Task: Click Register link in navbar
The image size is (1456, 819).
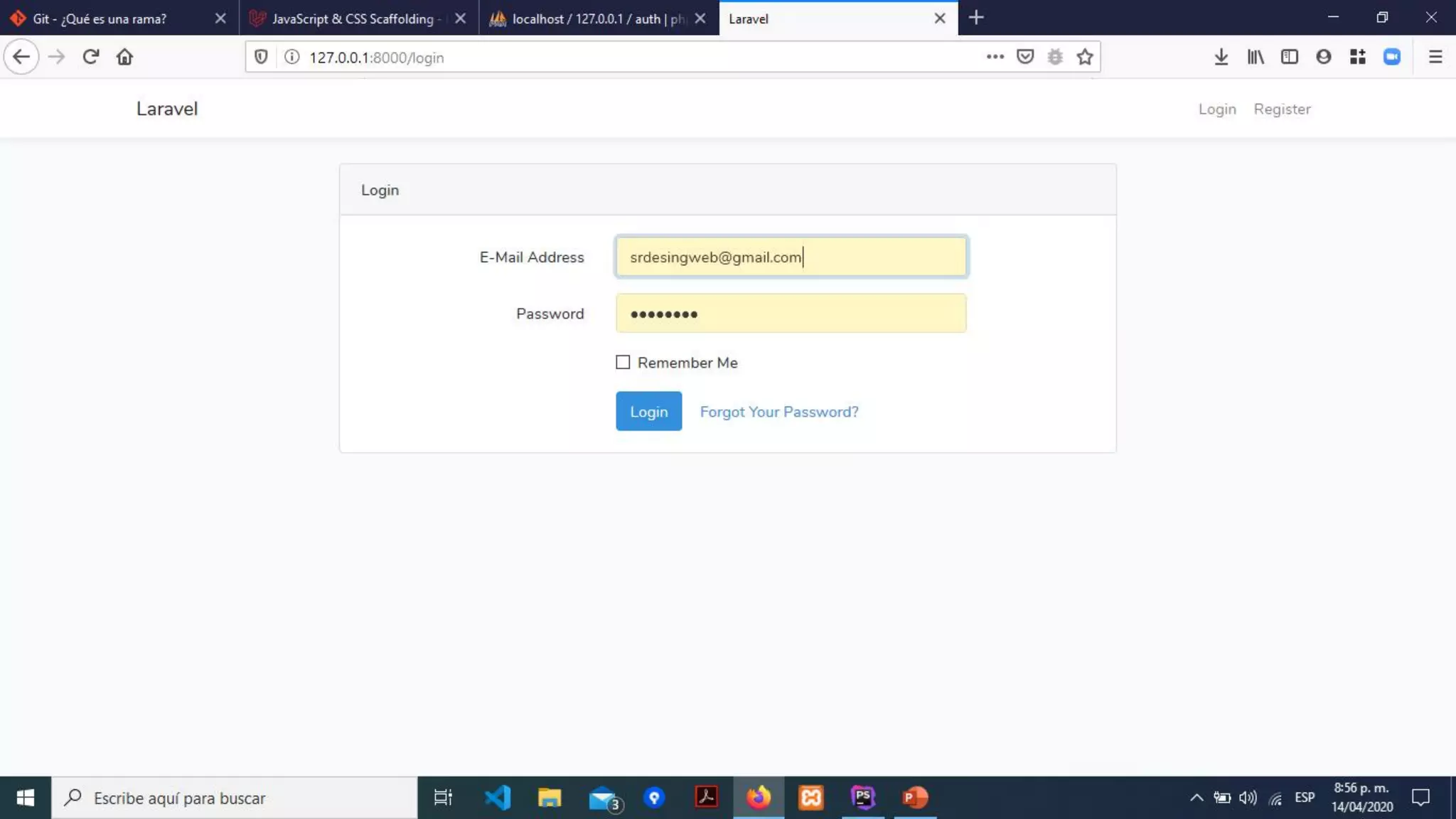Action: (x=1281, y=109)
